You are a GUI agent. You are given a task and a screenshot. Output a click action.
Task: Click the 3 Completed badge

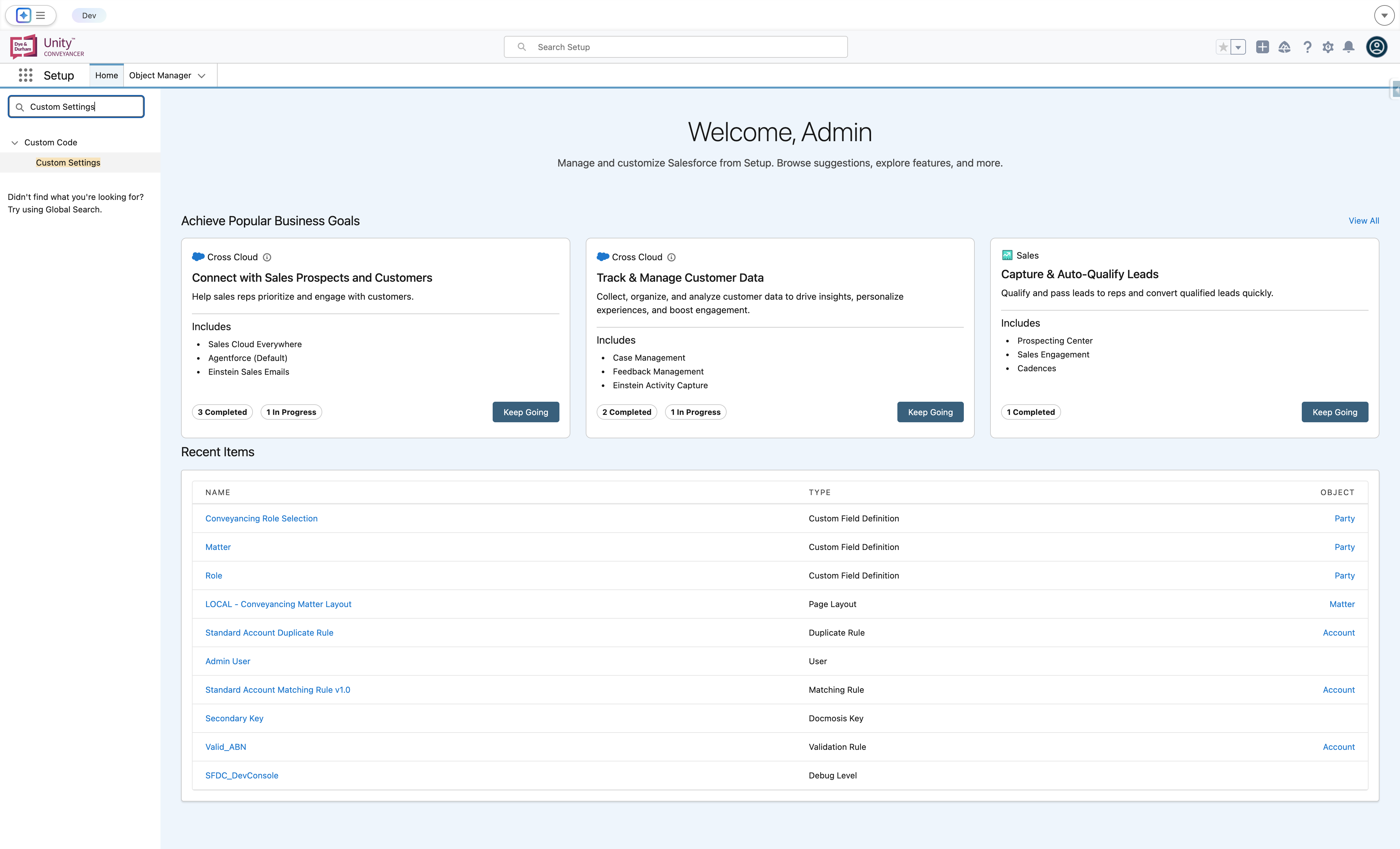point(222,412)
